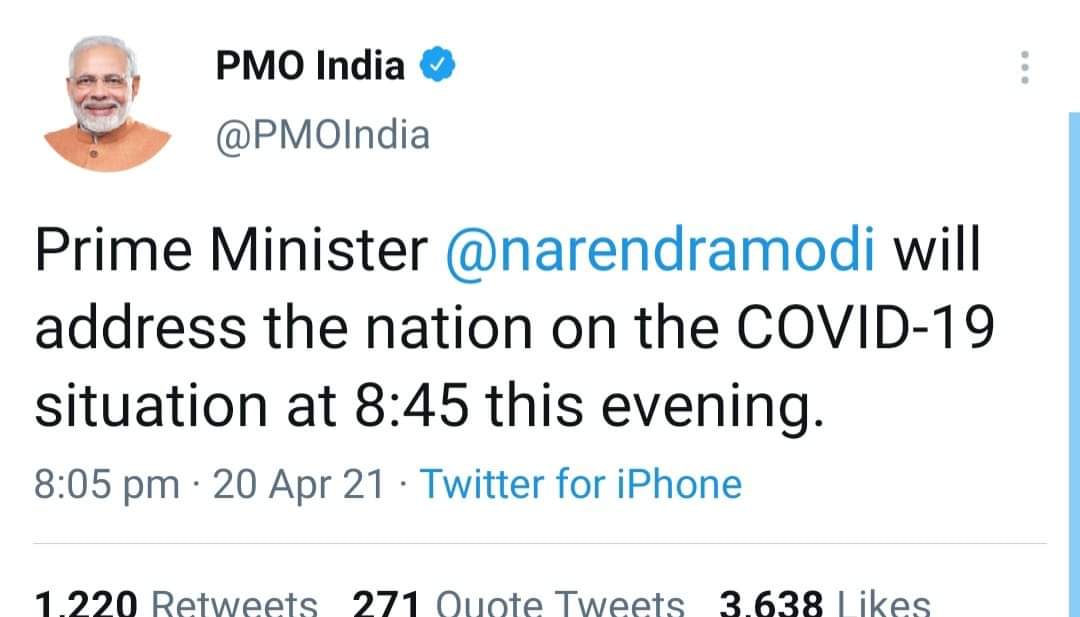Image resolution: width=1080 pixels, height=617 pixels.
Task: Click the blue verified badge
Action: pyautogui.click(x=438, y=67)
